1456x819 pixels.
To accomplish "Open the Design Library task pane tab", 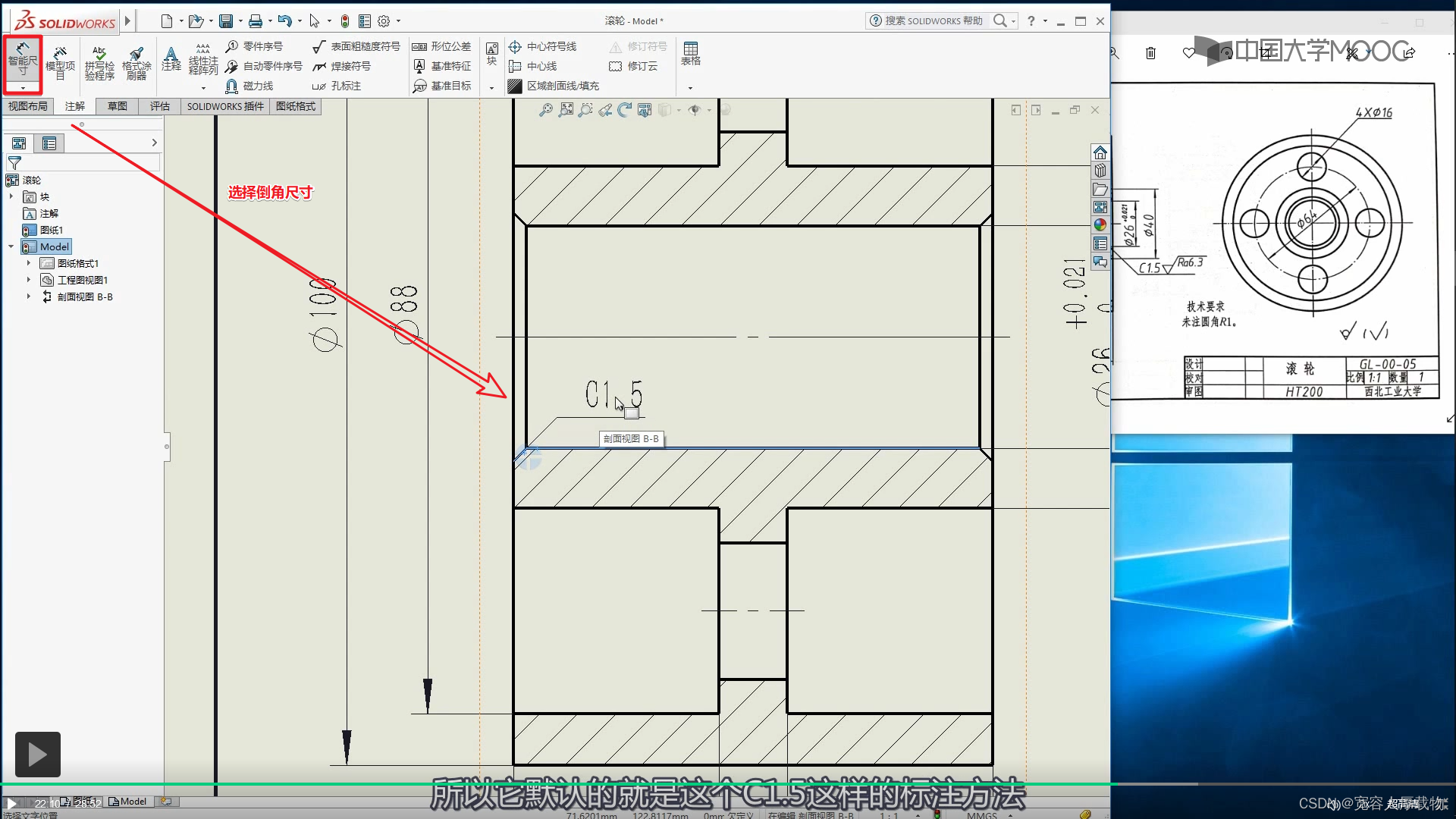I will (1100, 171).
